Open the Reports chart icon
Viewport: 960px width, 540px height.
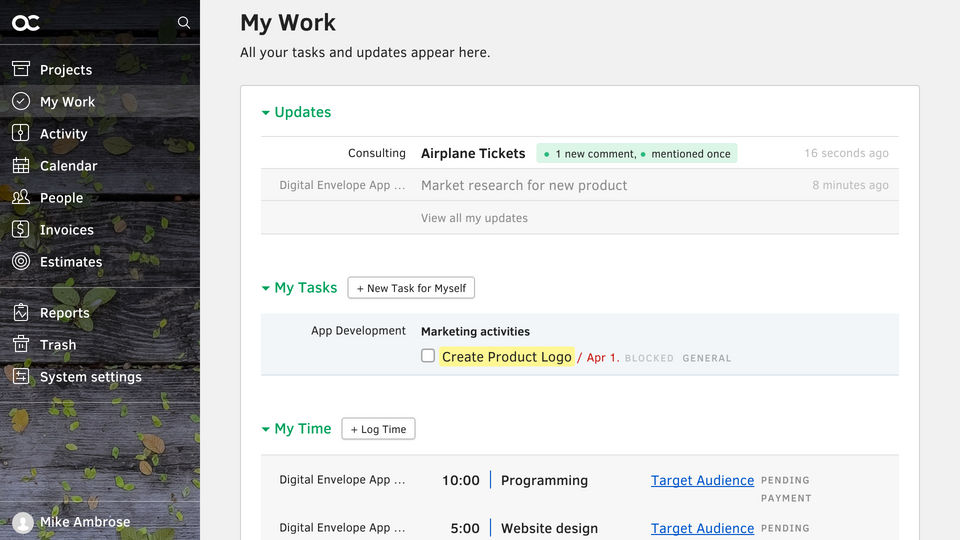(21, 313)
